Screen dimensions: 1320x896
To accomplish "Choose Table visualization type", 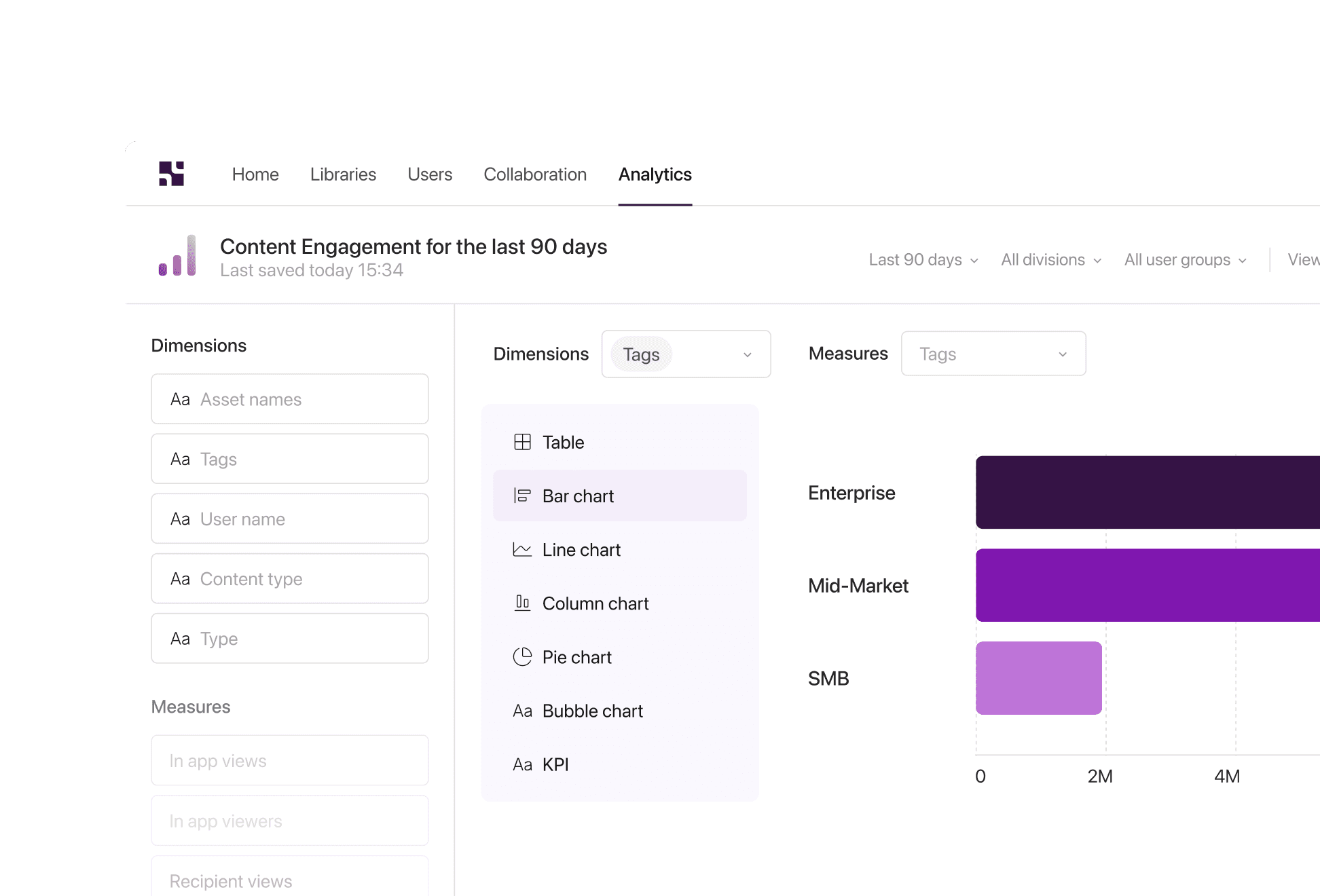I will pyautogui.click(x=620, y=442).
